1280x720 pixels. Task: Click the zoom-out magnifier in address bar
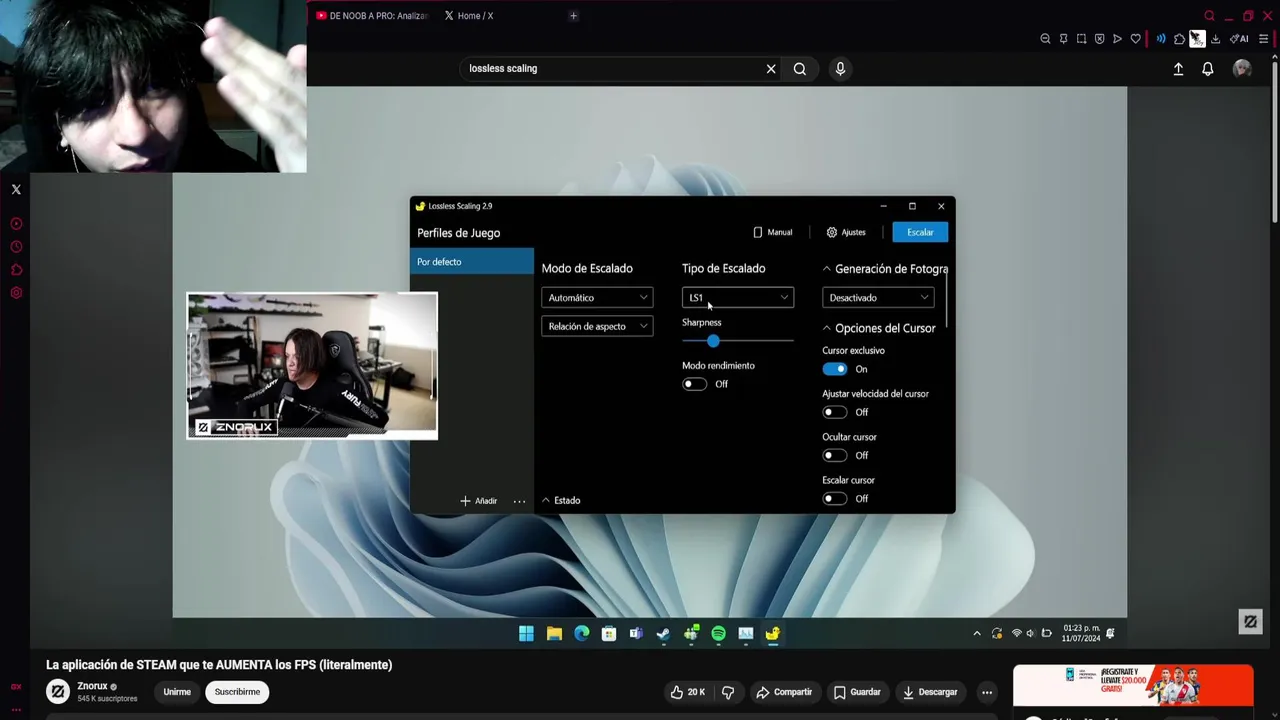[1045, 39]
